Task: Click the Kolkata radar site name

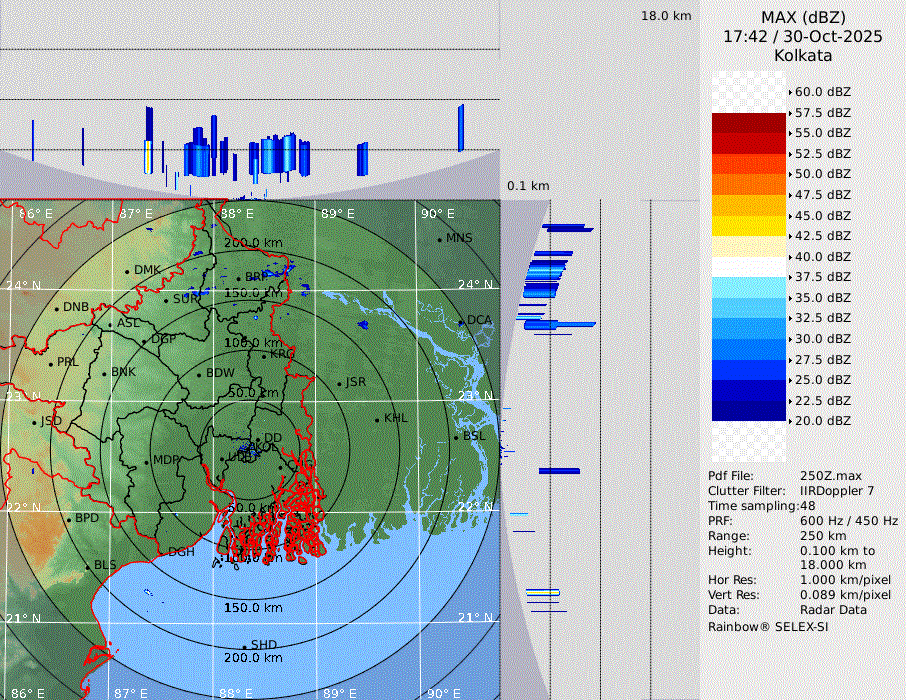Action: click(802, 55)
